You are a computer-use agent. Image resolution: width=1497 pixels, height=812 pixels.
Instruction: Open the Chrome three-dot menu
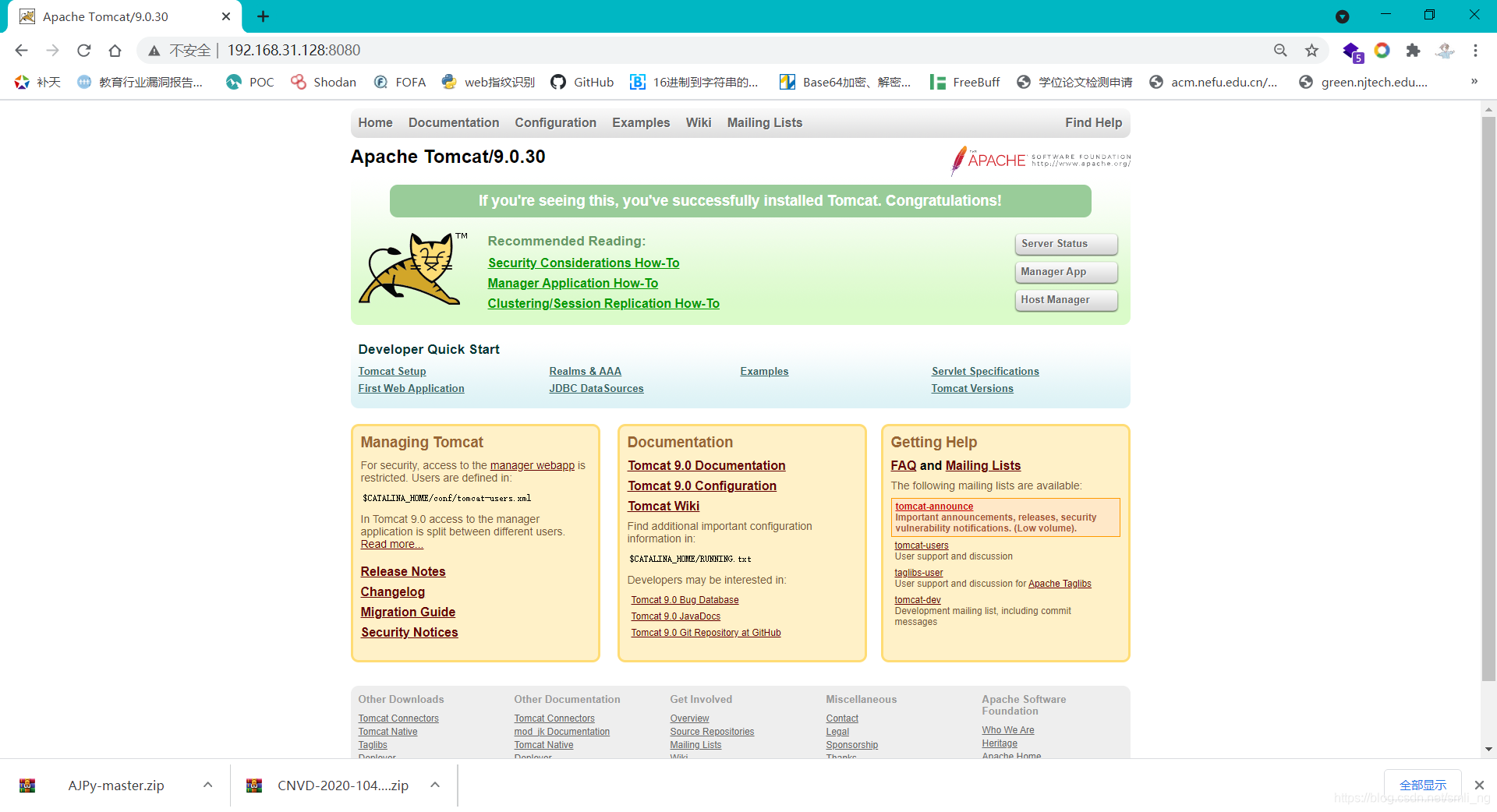pyautogui.click(x=1475, y=51)
